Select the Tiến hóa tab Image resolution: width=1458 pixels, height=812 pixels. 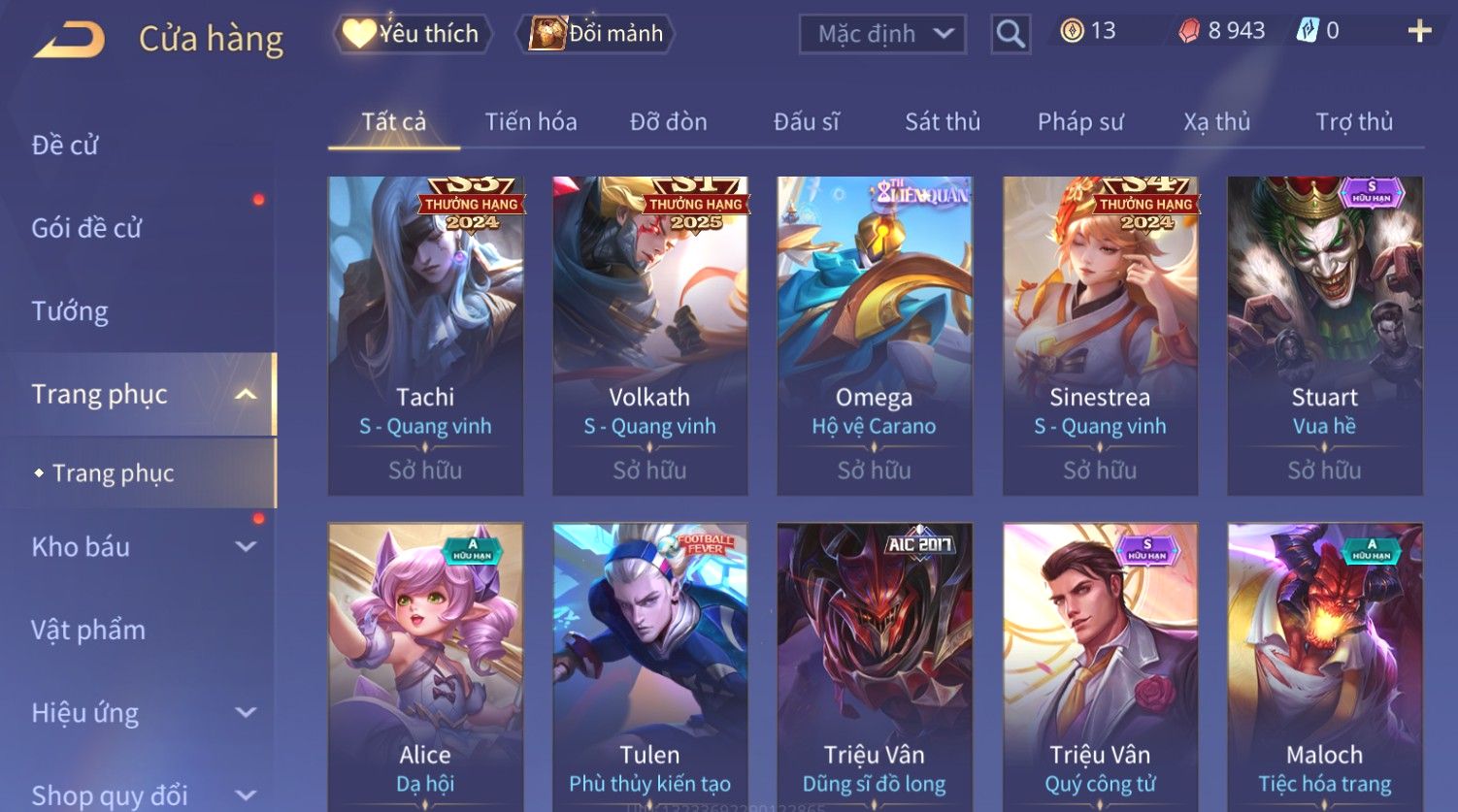[530, 122]
